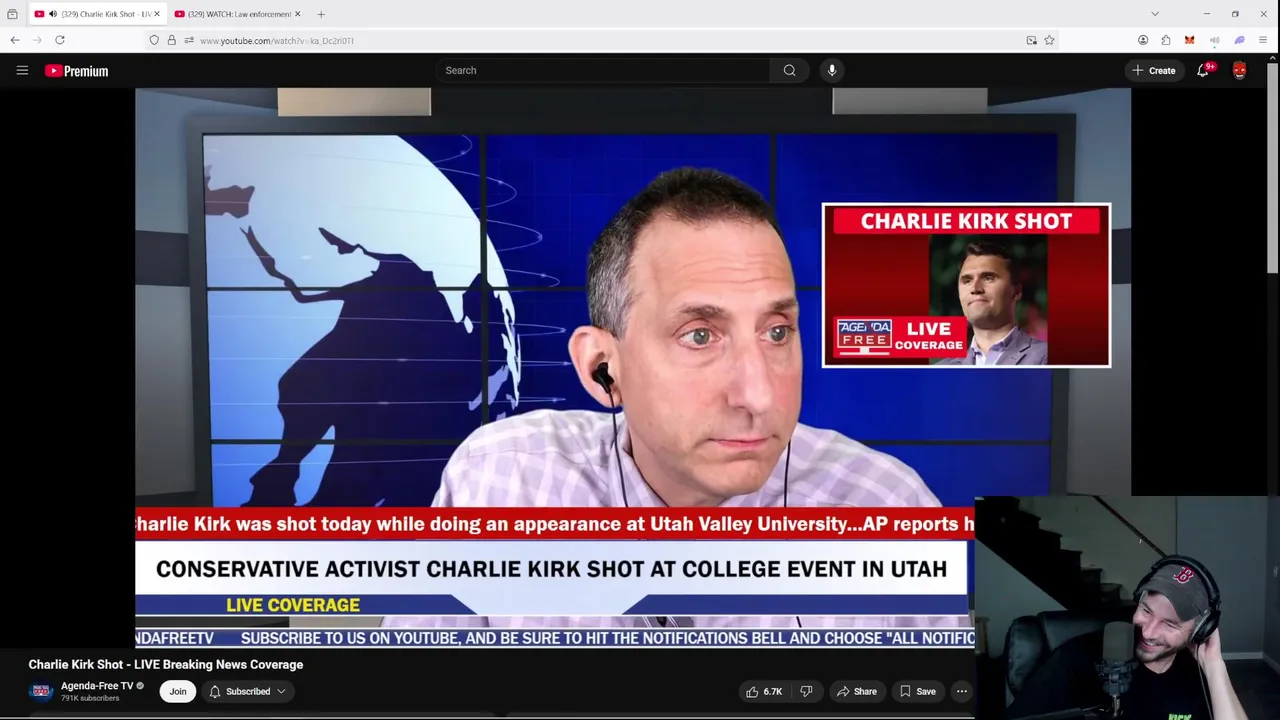Close the Charlie Kirk Shot tab

pyautogui.click(x=157, y=14)
